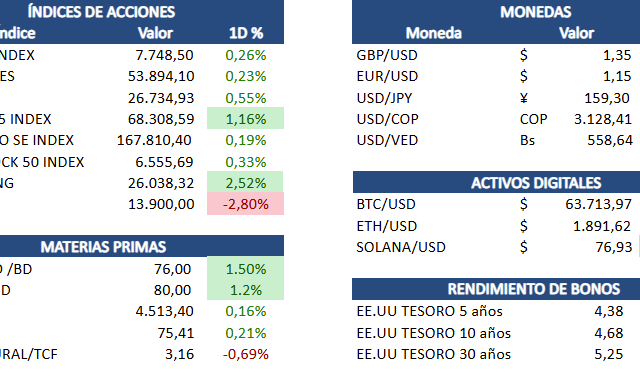Viewport: 640px width, 376px height.
Task: Click the MONEDAS section header
Action: (536, 12)
